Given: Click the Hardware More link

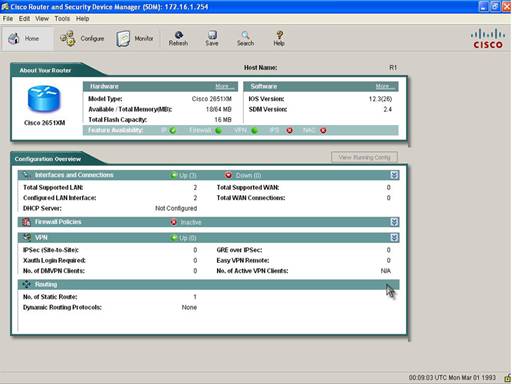Looking at the screenshot, I should pos(225,87).
